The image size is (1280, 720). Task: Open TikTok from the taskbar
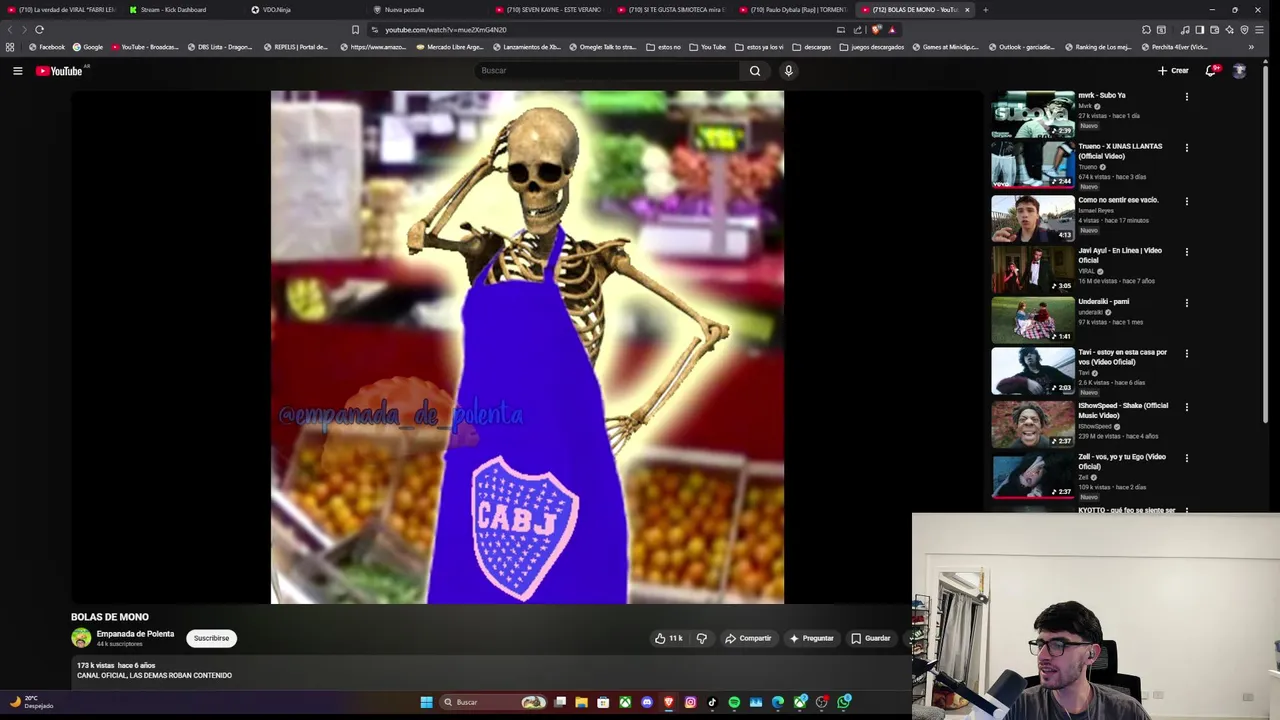point(712,702)
